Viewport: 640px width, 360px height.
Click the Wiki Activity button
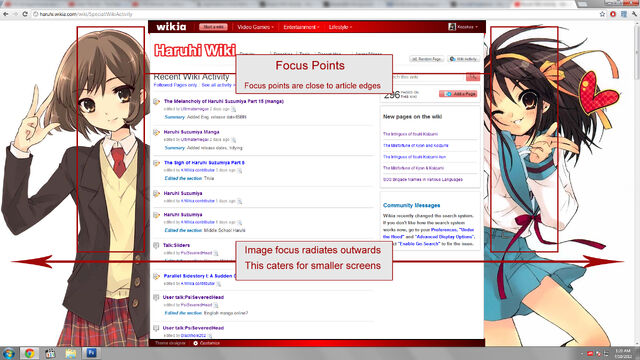[x=463, y=59]
